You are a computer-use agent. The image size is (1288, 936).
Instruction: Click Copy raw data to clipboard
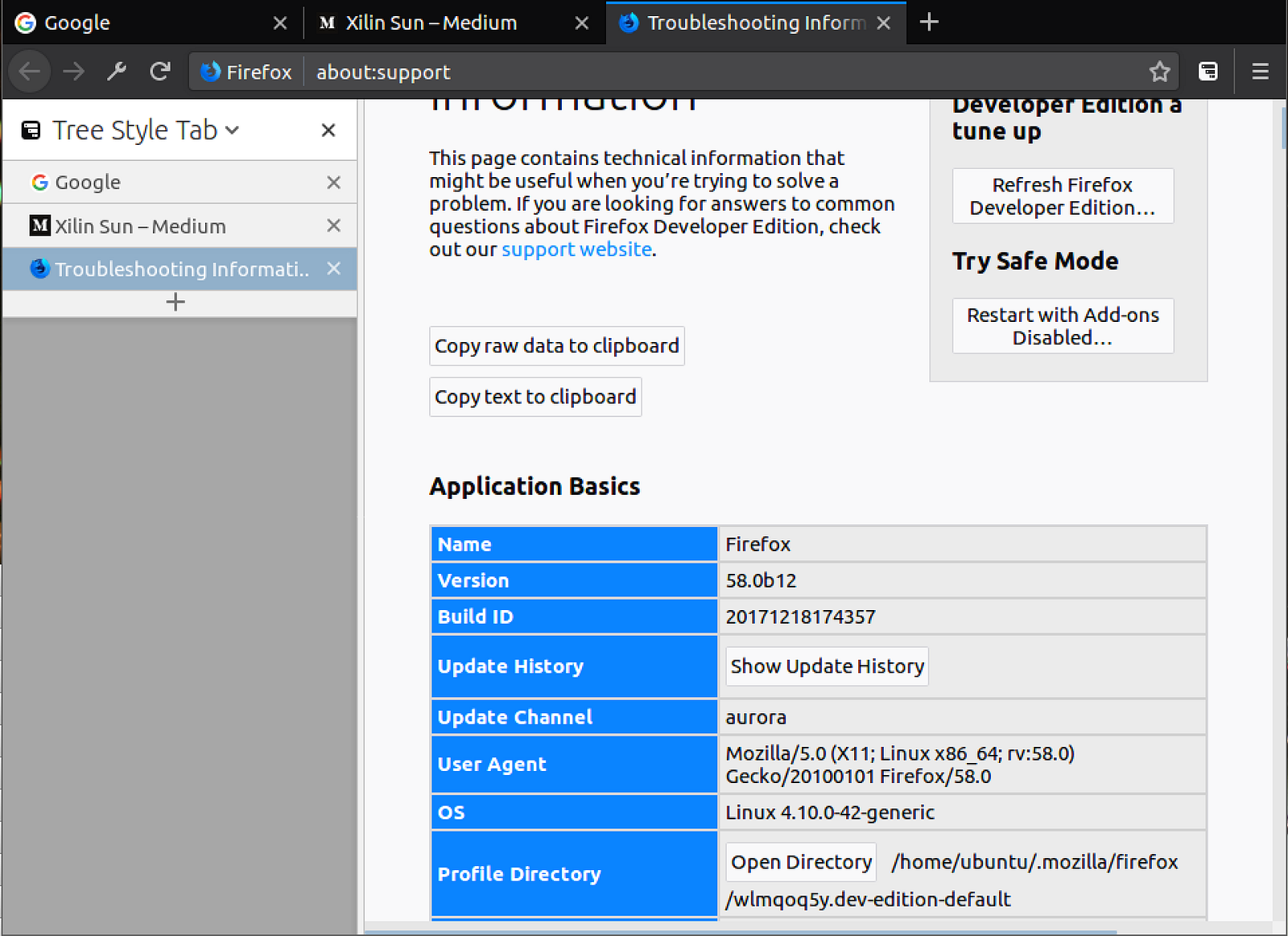click(x=557, y=346)
